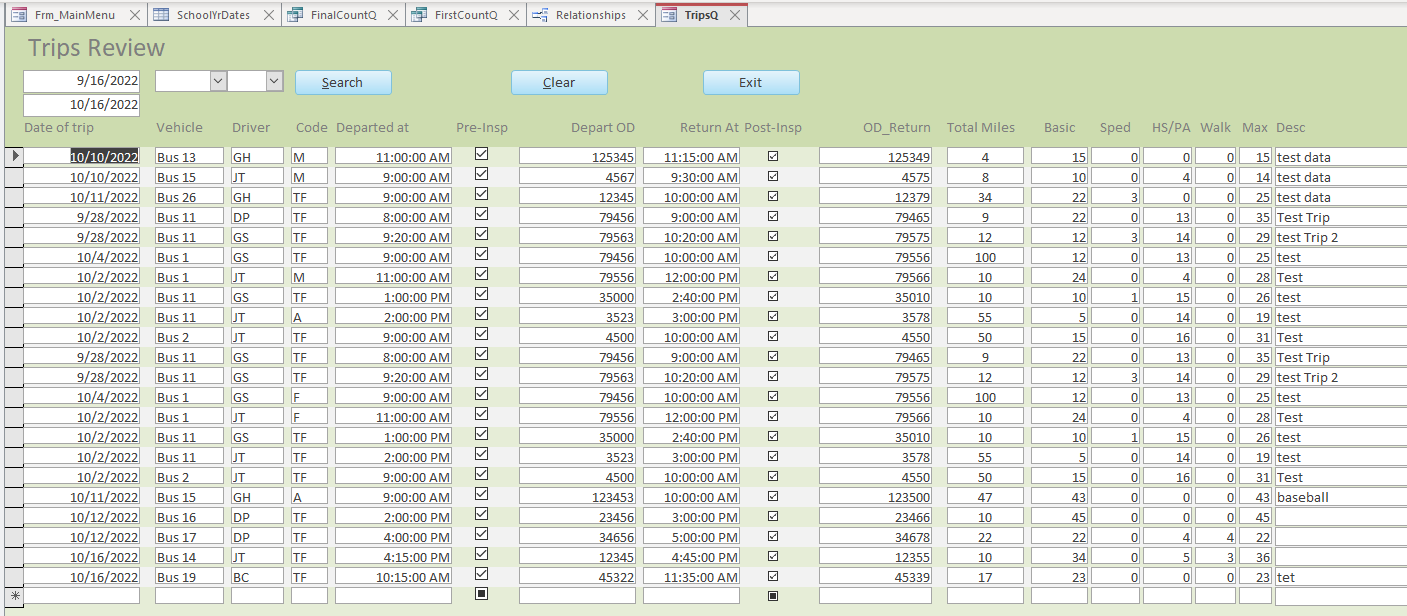
Task: Click the Return At time 5:00:00 PM
Action: (x=692, y=536)
